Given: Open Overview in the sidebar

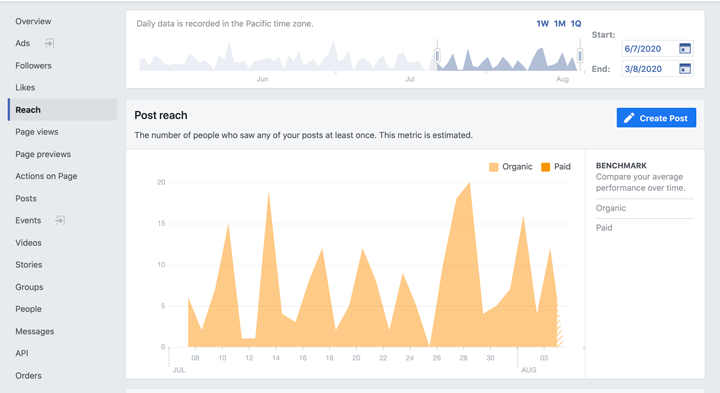Looking at the screenshot, I should coord(33,21).
